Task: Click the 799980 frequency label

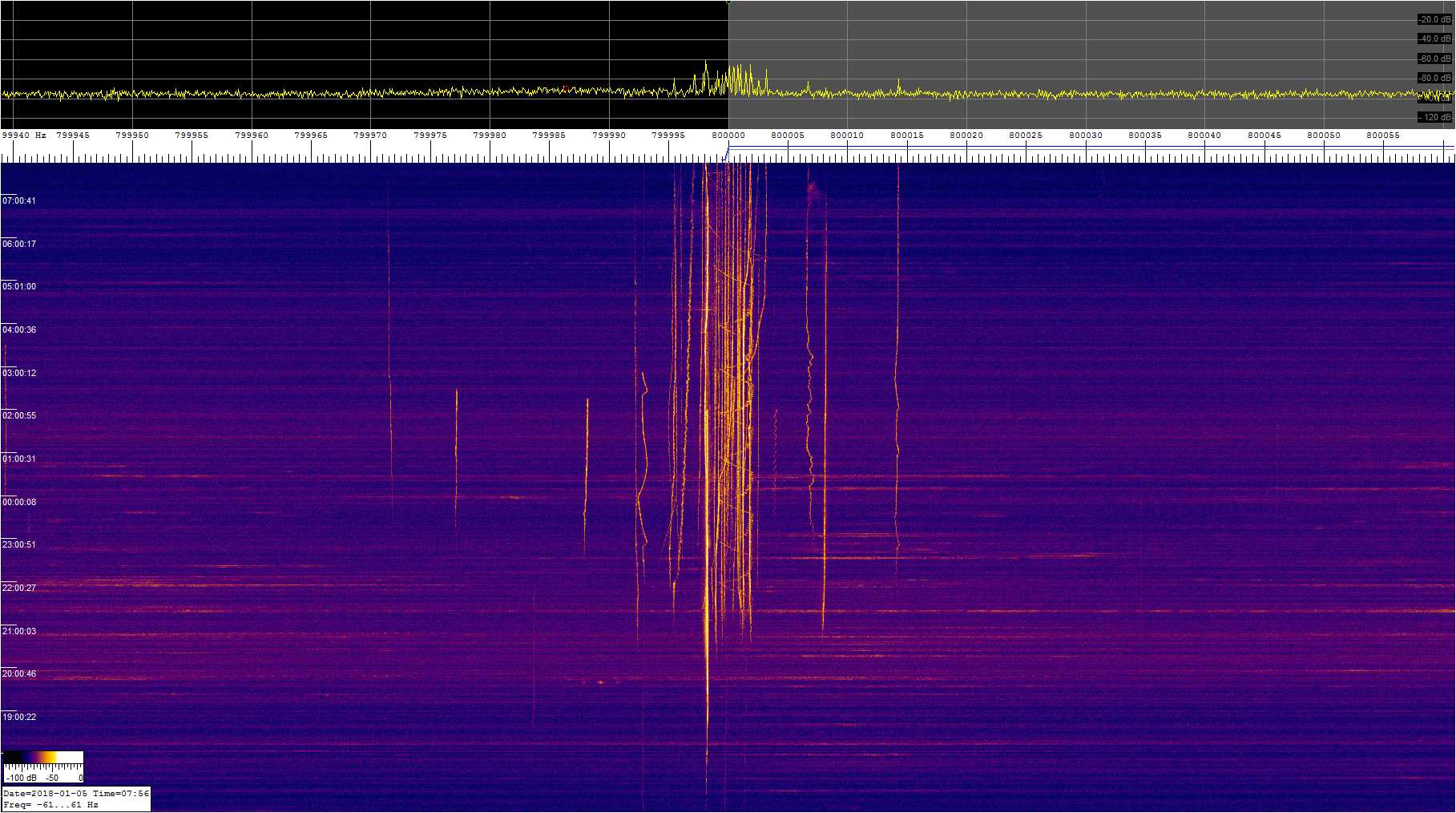Action: tap(490, 135)
